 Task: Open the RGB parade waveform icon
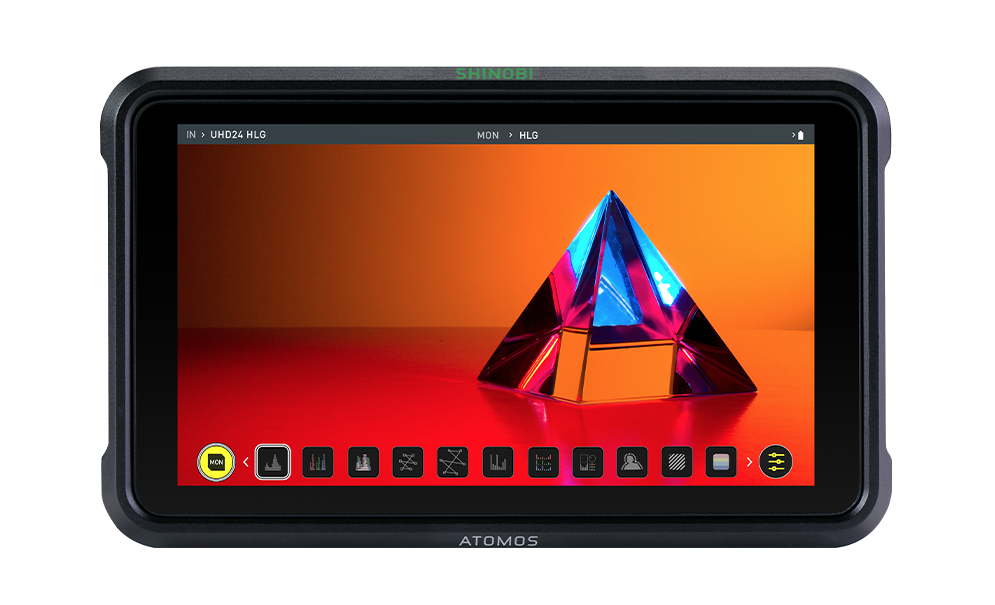(x=318, y=462)
